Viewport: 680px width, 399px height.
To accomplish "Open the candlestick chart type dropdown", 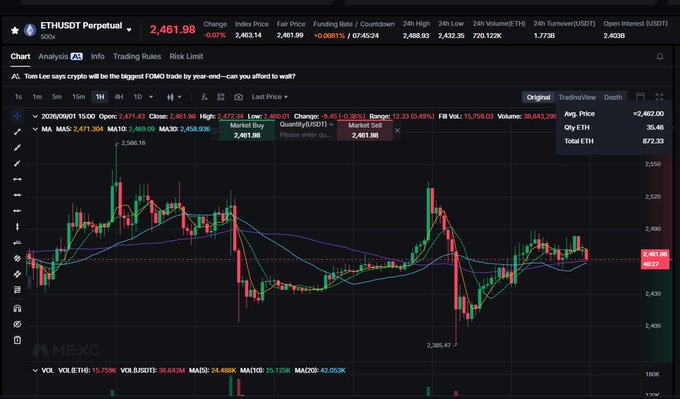I will (174, 97).
